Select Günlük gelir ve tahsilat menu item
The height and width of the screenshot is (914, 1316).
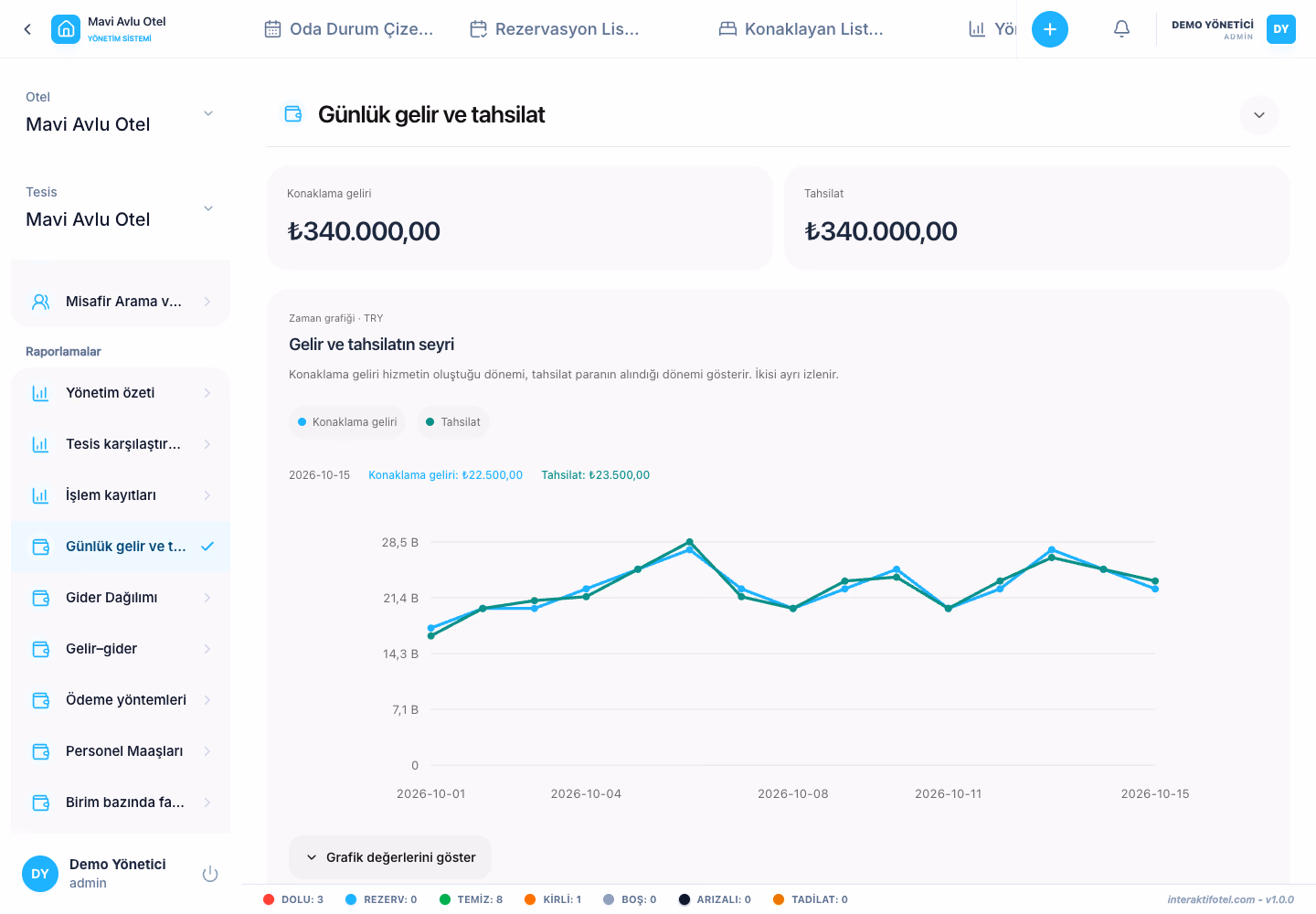(x=121, y=547)
